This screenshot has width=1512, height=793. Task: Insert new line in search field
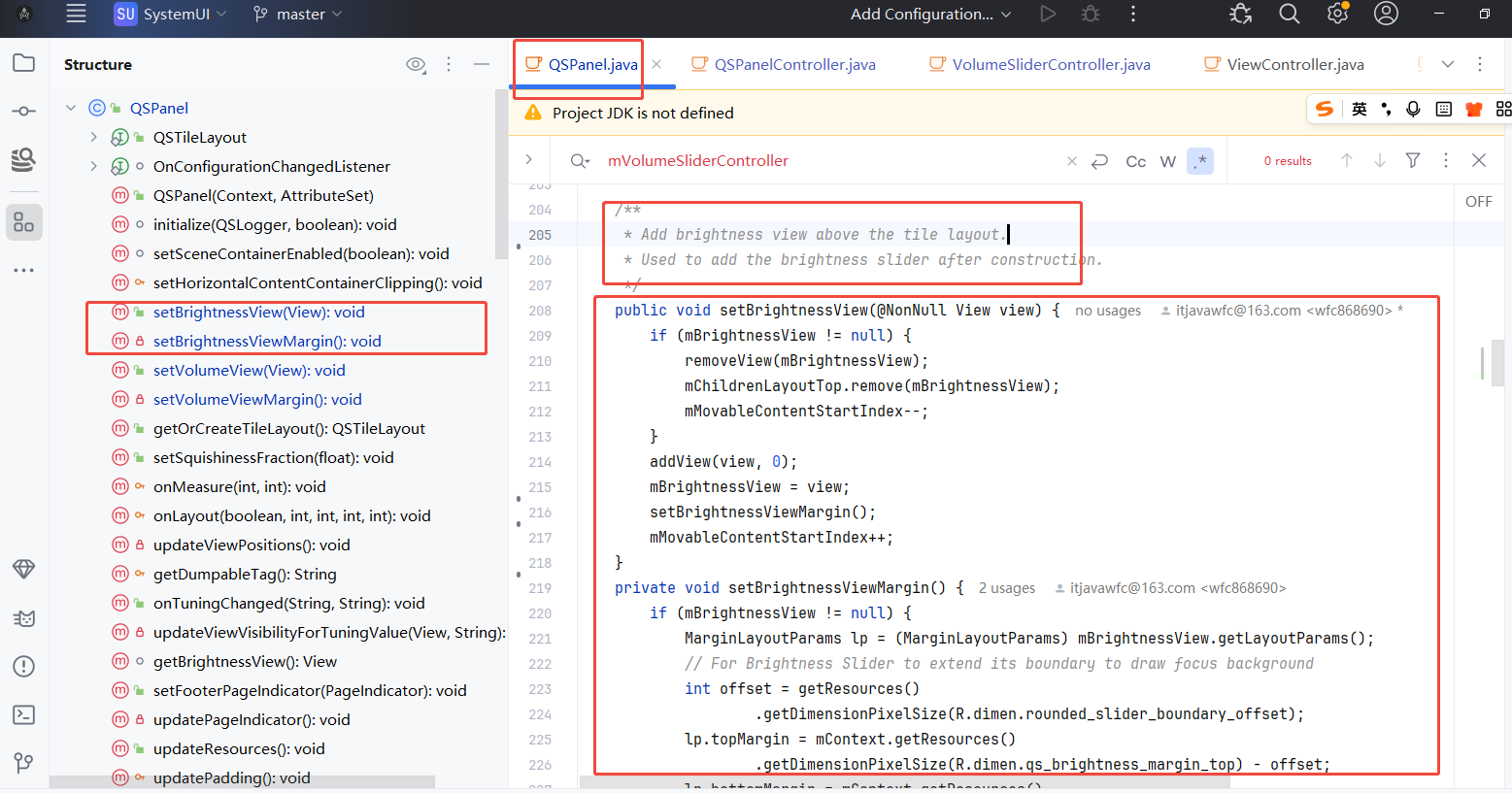(x=1100, y=161)
